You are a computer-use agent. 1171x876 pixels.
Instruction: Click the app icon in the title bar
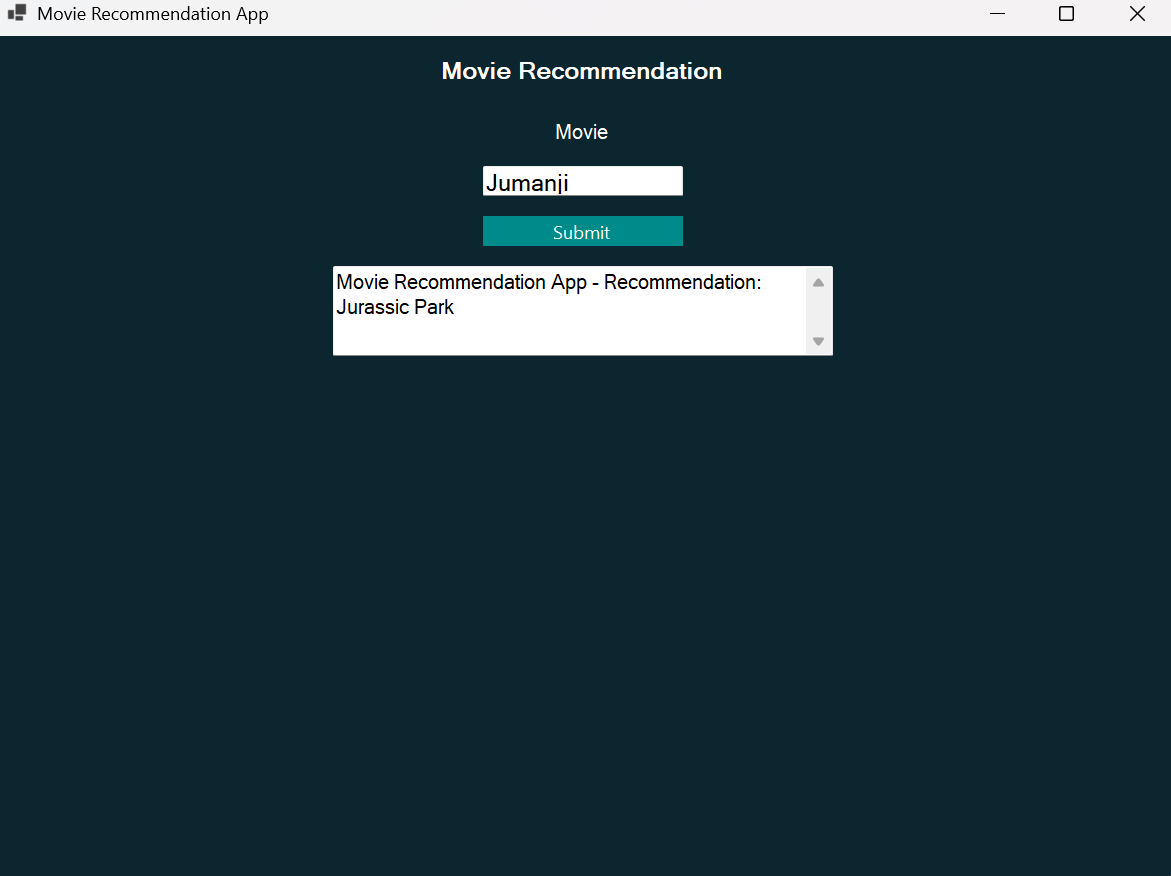(16, 14)
